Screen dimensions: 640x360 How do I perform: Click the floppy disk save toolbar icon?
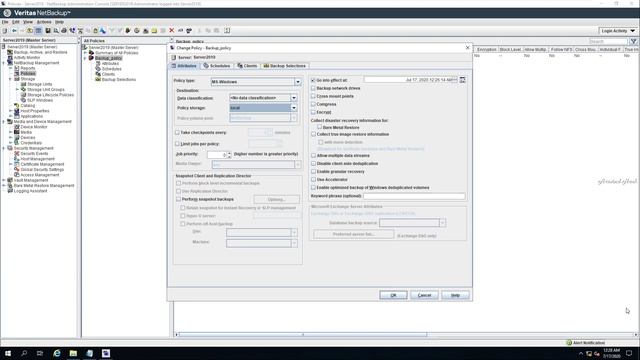[47, 31]
